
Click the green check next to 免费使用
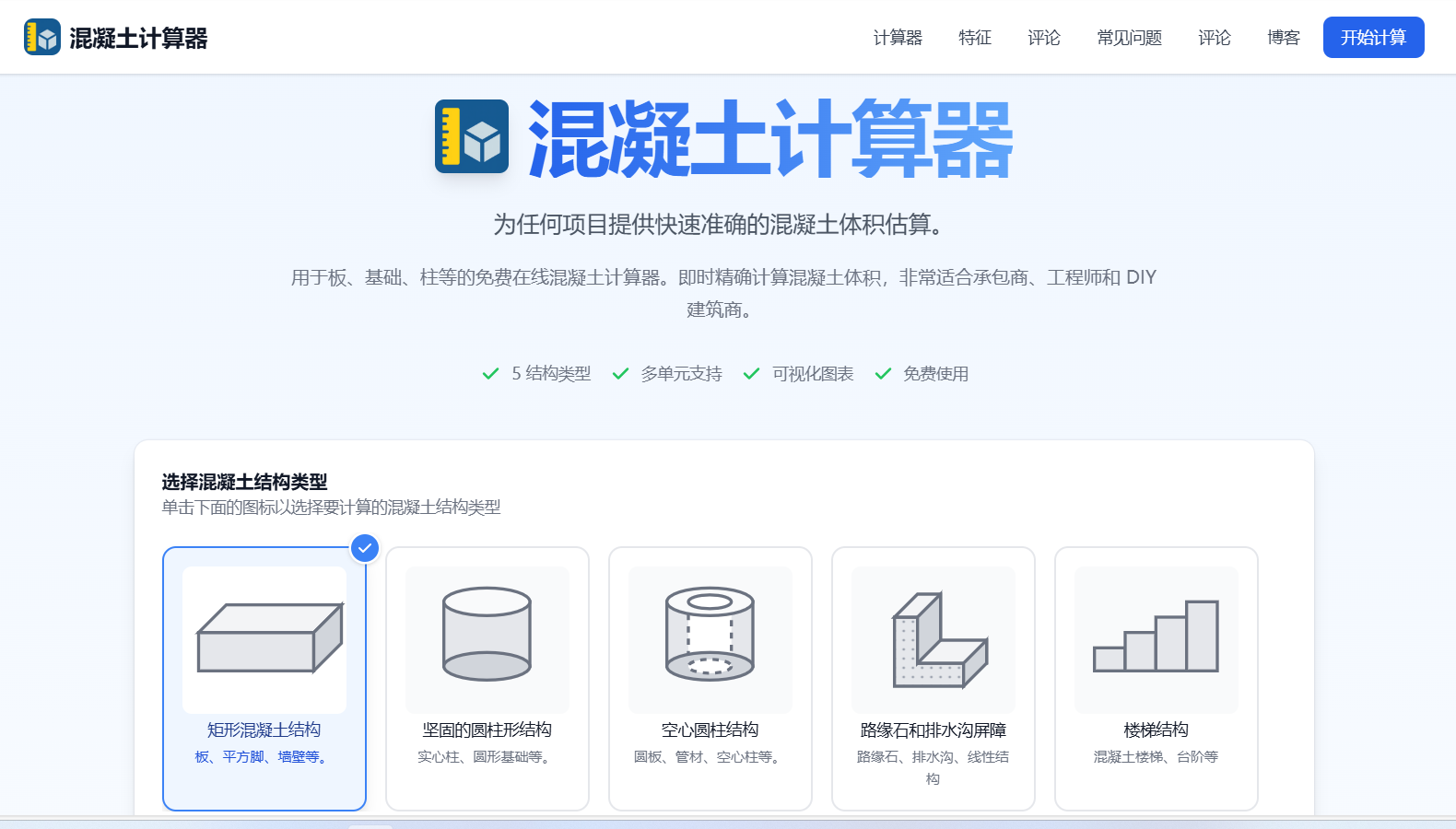click(x=883, y=373)
